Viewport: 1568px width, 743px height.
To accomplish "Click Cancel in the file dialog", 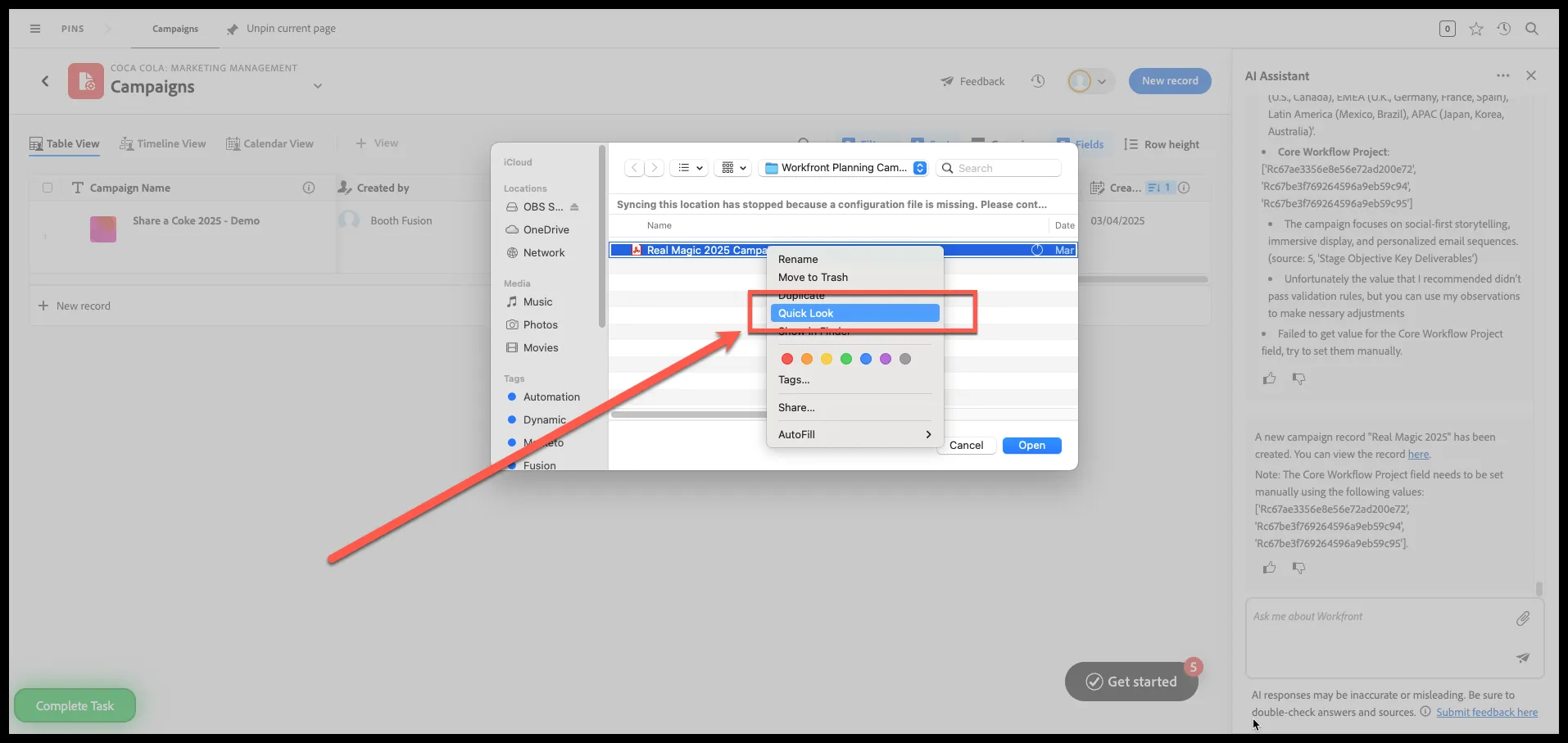I will coord(966,446).
